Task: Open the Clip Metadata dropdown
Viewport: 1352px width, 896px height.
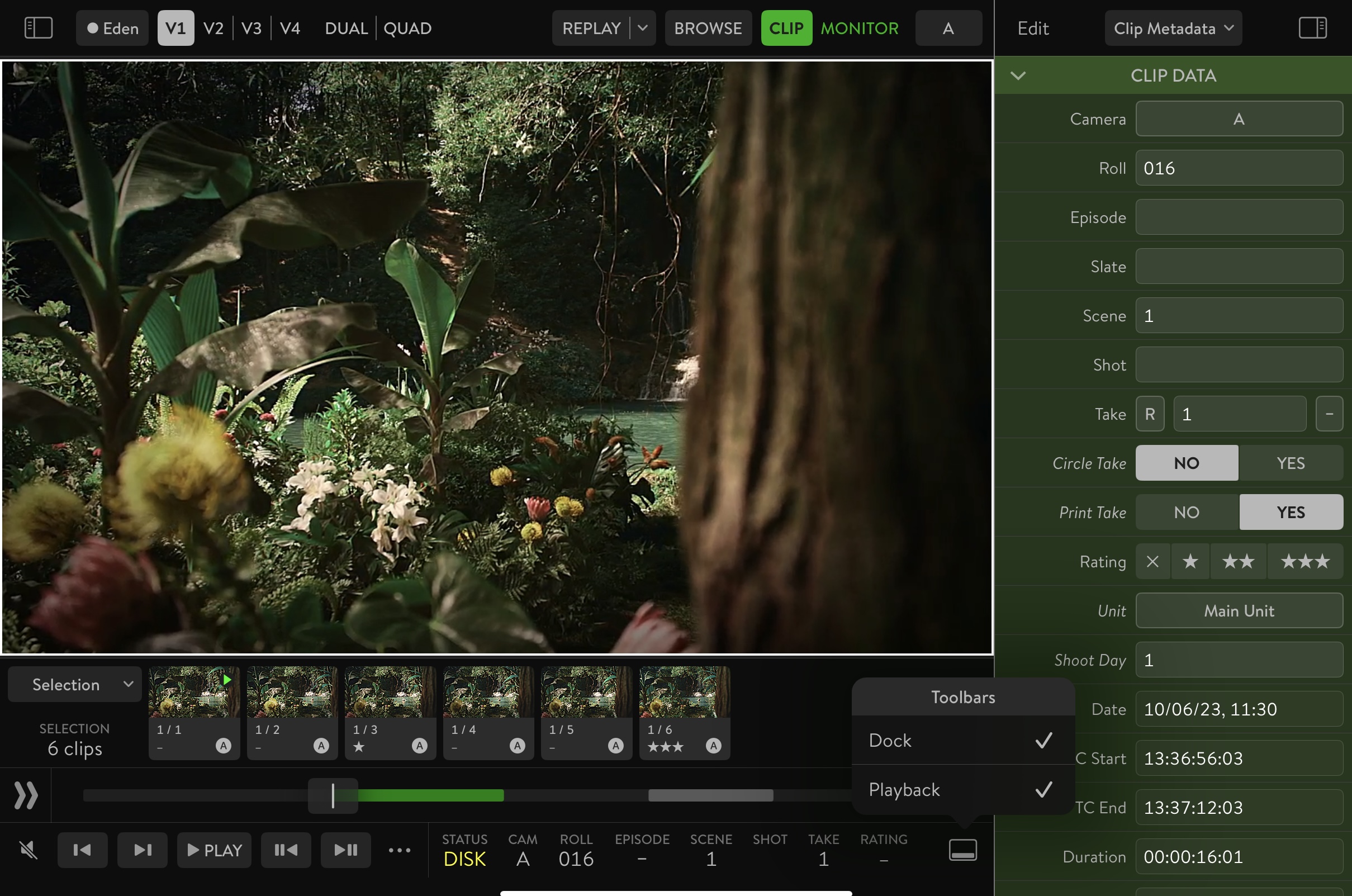Action: pos(1173,28)
